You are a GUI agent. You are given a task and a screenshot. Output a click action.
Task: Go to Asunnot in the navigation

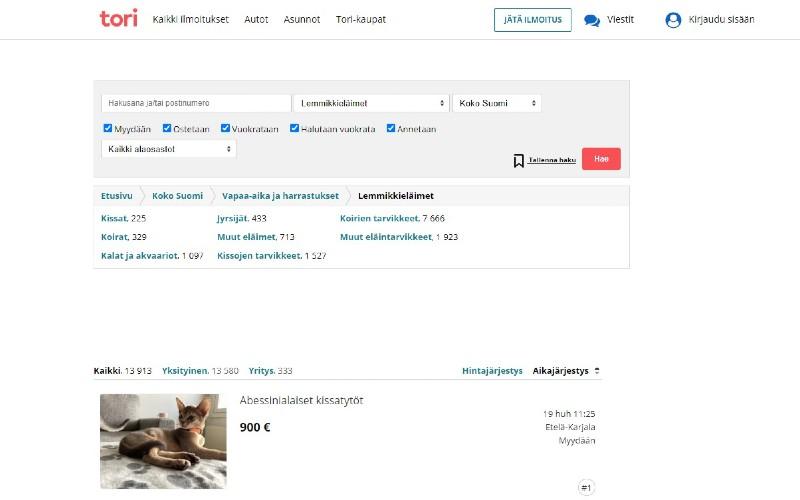[302, 20]
